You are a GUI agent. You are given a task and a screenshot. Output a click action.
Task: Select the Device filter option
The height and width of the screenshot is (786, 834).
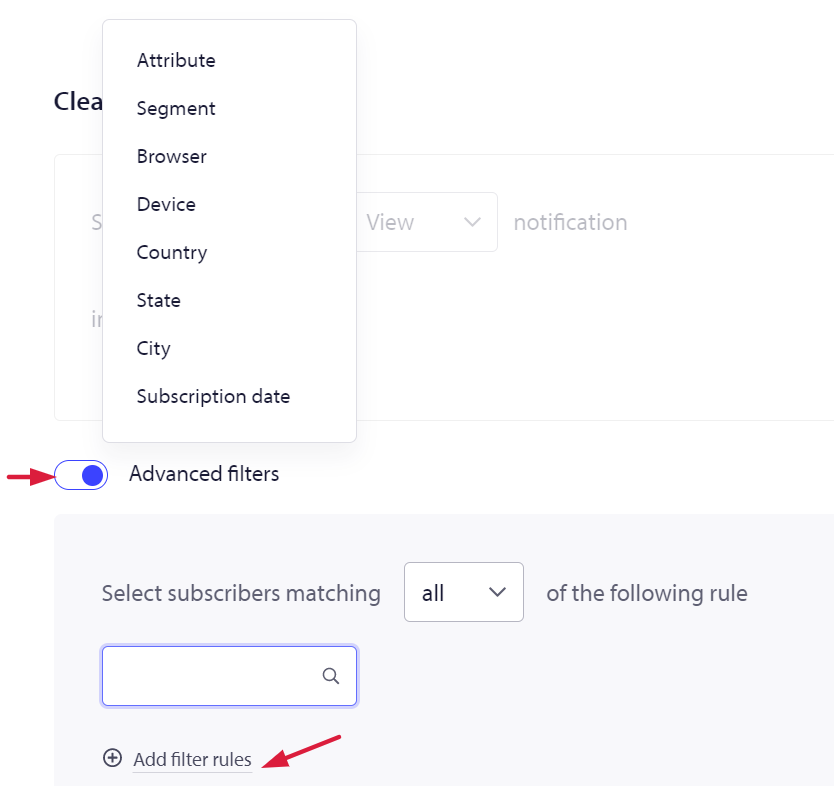[166, 204]
